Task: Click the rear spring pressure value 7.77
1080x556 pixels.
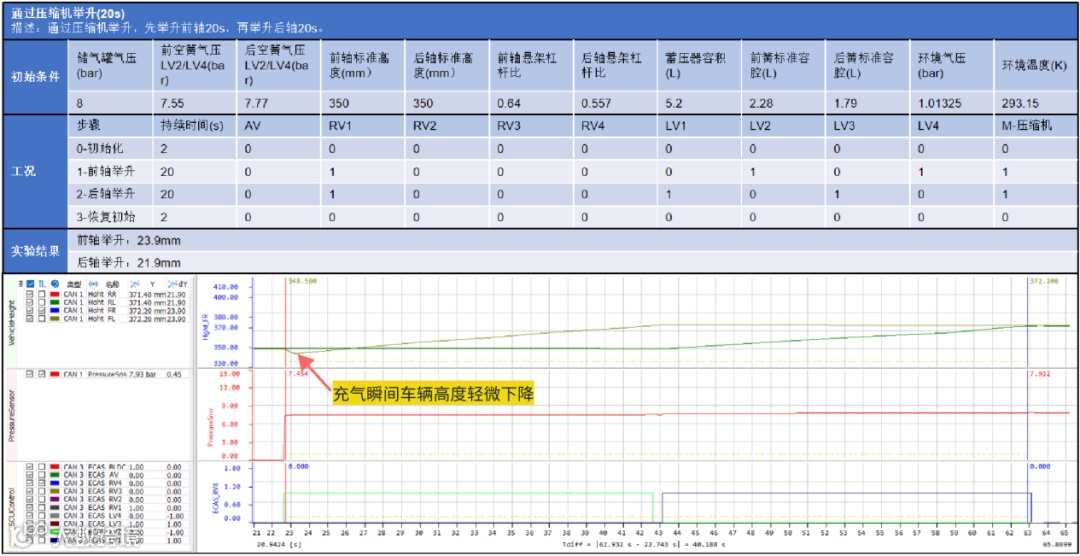Action: point(256,104)
